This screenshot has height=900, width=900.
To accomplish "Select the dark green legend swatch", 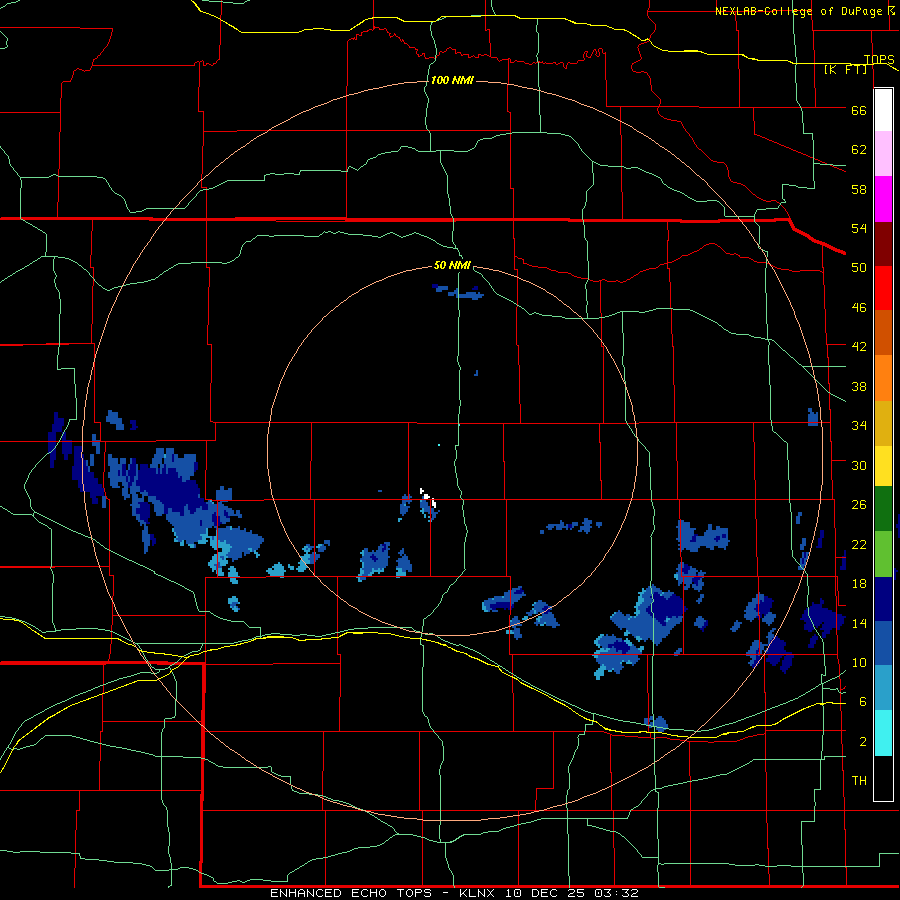I will [x=883, y=509].
